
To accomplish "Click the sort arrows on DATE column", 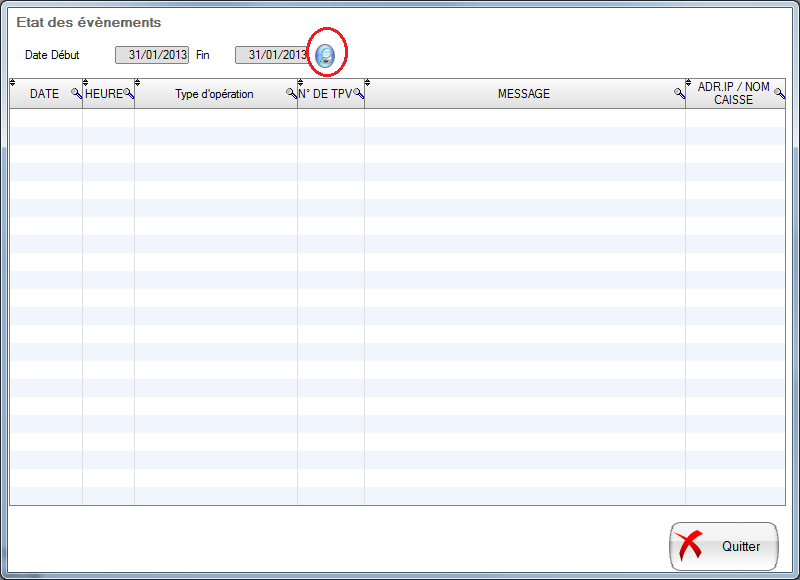I will pyautogui.click(x=13, y=83).
